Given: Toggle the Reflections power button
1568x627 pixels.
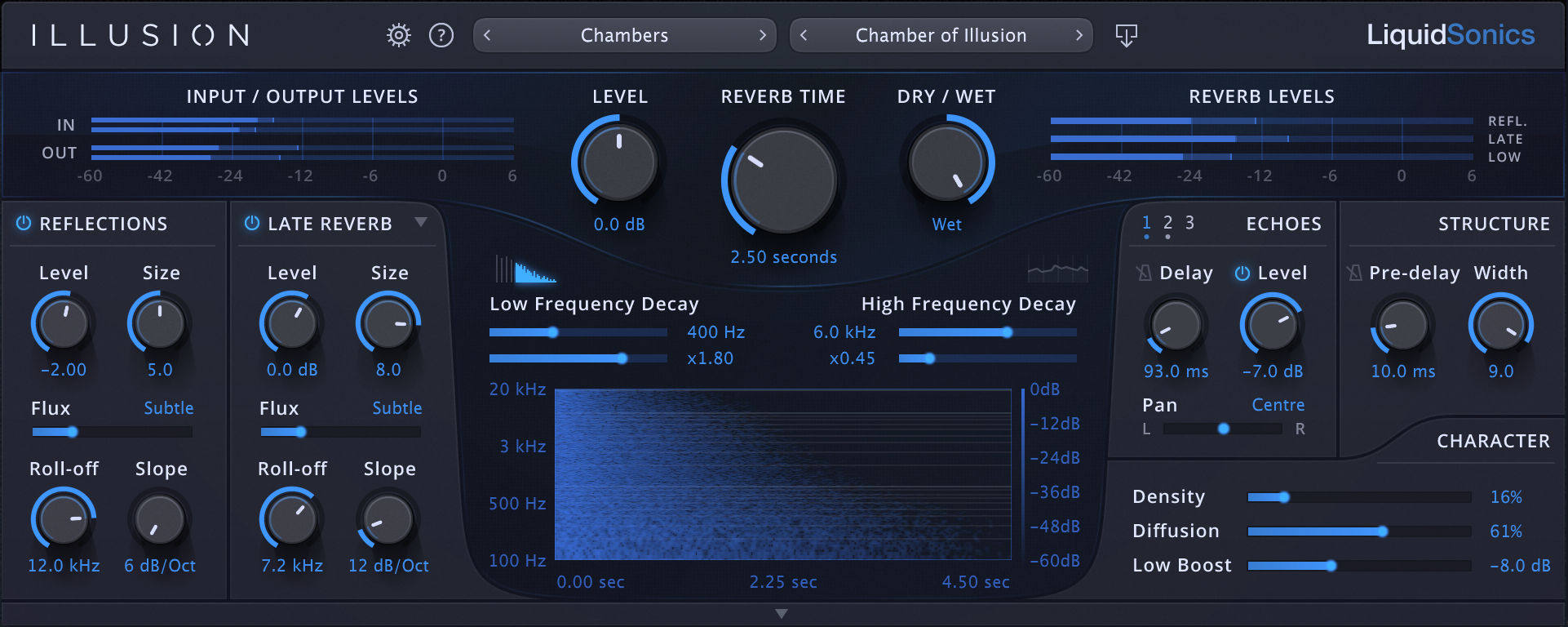Looking at the screenshot, I should pyautogui.click(x=24, y=223).
